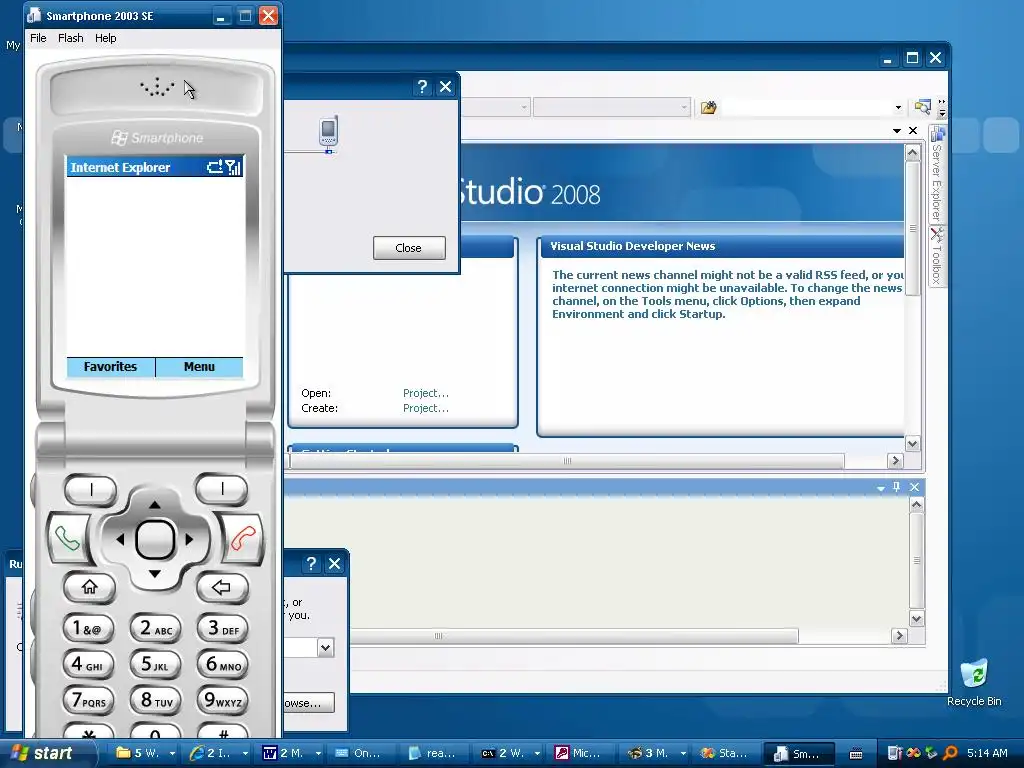Tap the left soft key above Call
Viewport: 1024px width, 768px height.
coord(91,488)
